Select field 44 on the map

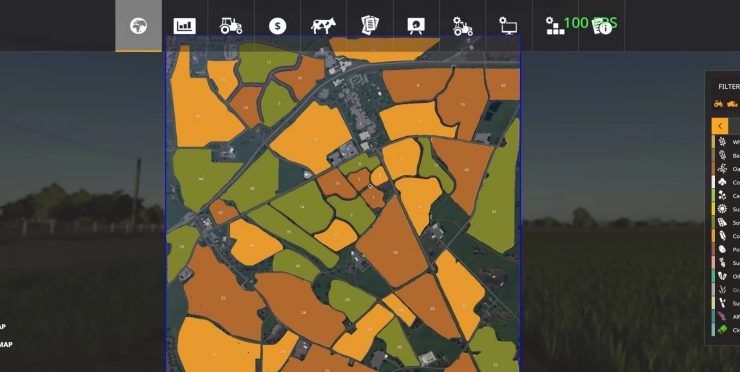[x=201, y=179]
